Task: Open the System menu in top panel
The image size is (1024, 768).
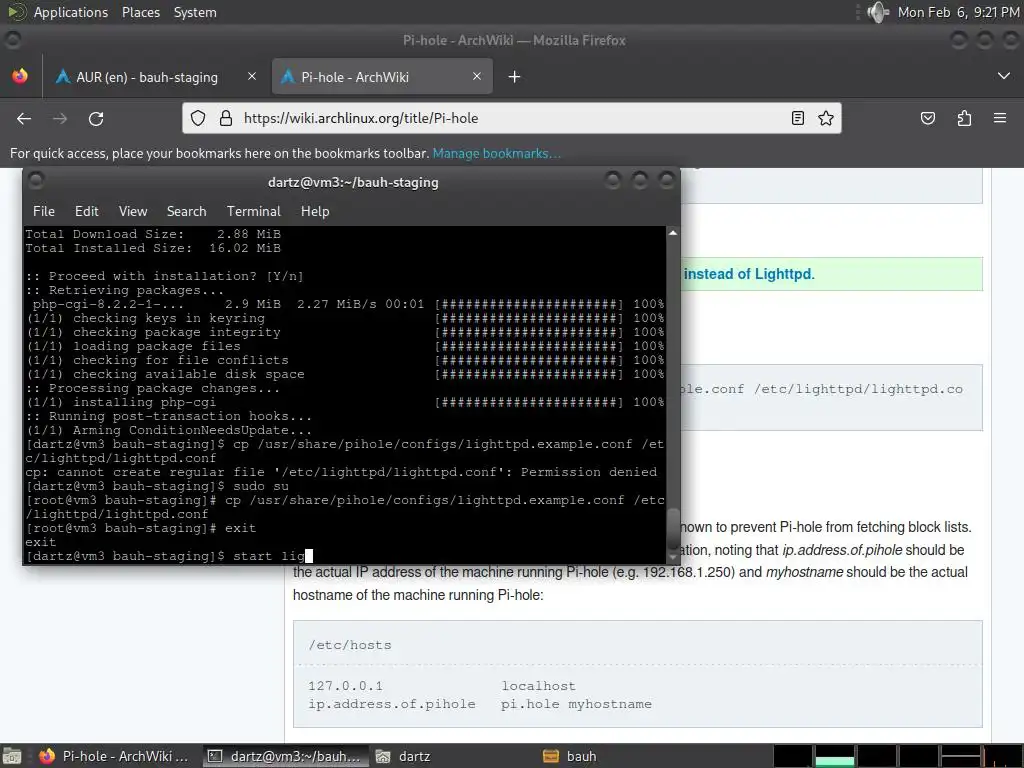Action: pyautogui.click(x=195, y=12)
